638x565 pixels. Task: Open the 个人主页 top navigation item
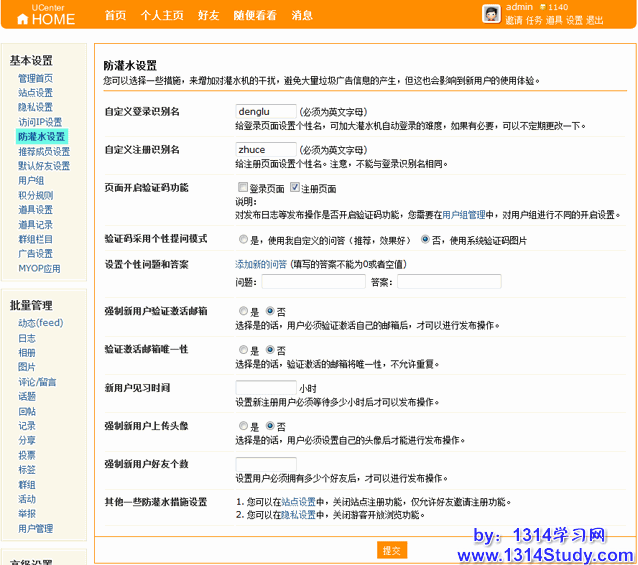tap(161, 15)
